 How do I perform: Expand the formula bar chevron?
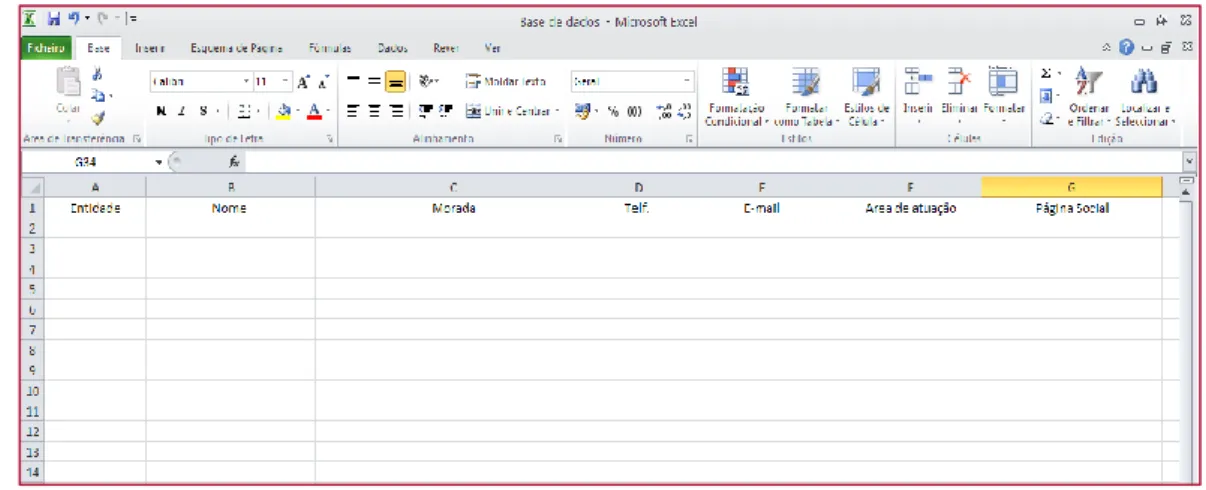click(x=1188, y=160)
